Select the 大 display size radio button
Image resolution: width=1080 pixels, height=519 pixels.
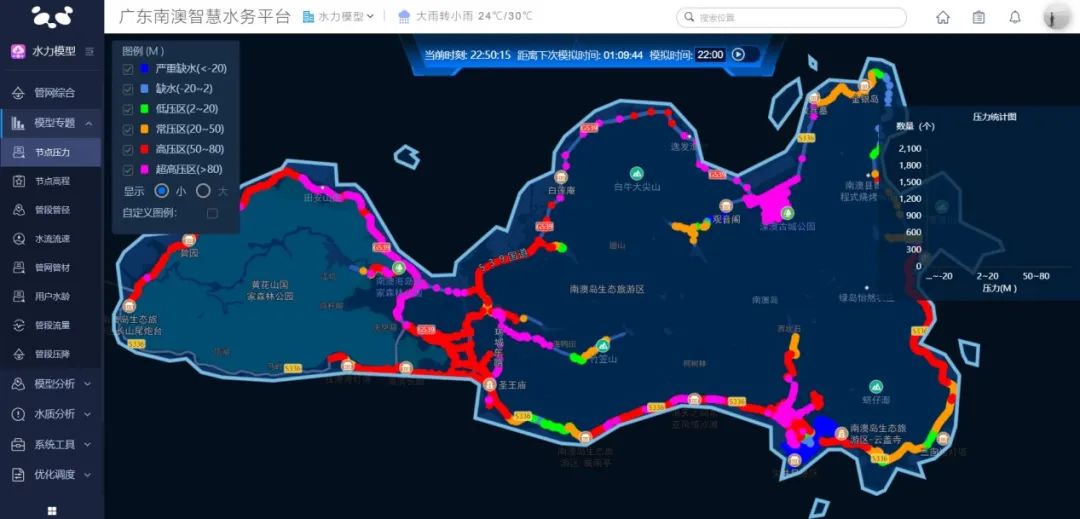tap(203, 191)
